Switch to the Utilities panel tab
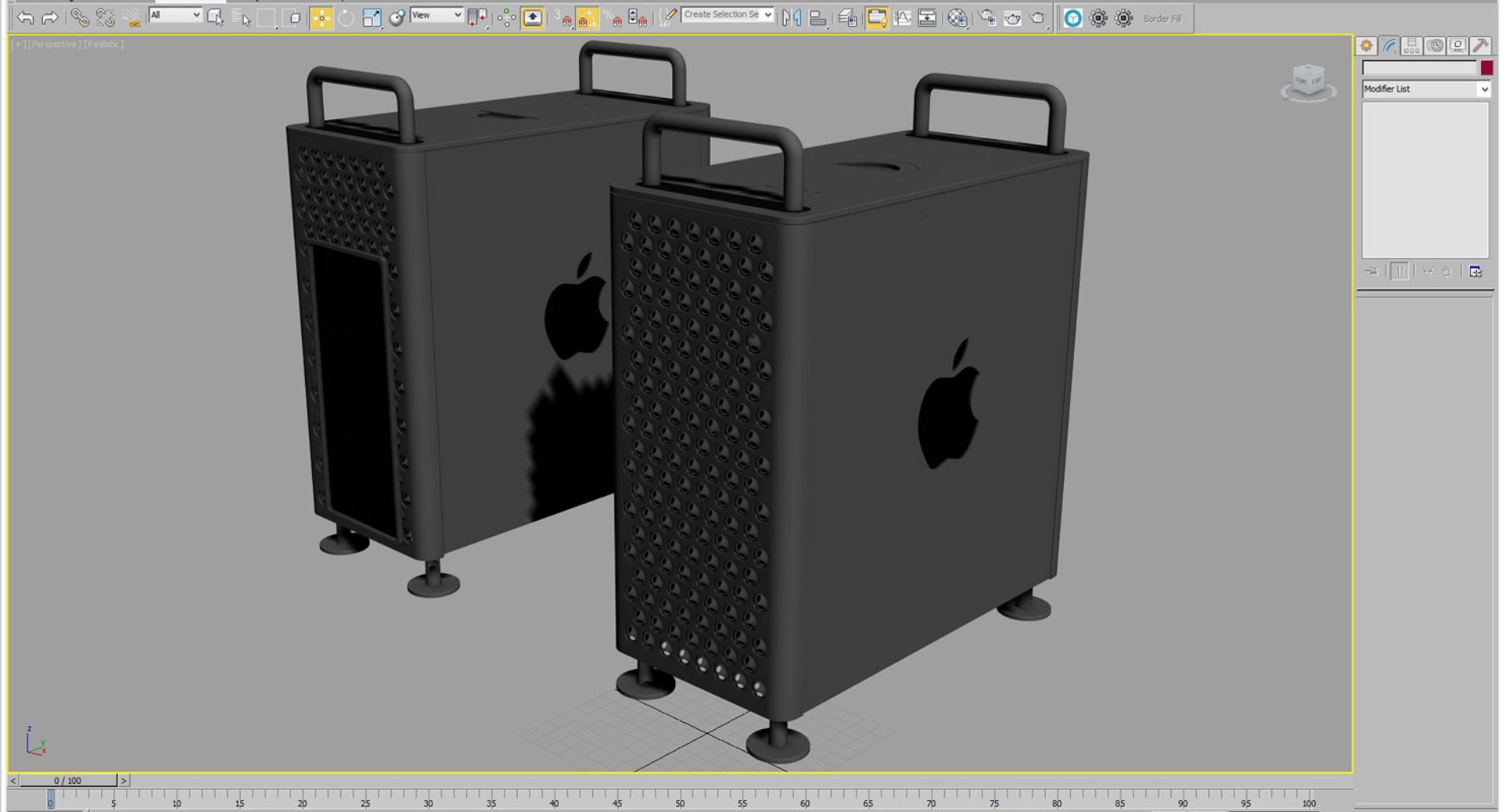Screen dimensions: 1502x812 pyautogui.click(x=1480, y=46)
